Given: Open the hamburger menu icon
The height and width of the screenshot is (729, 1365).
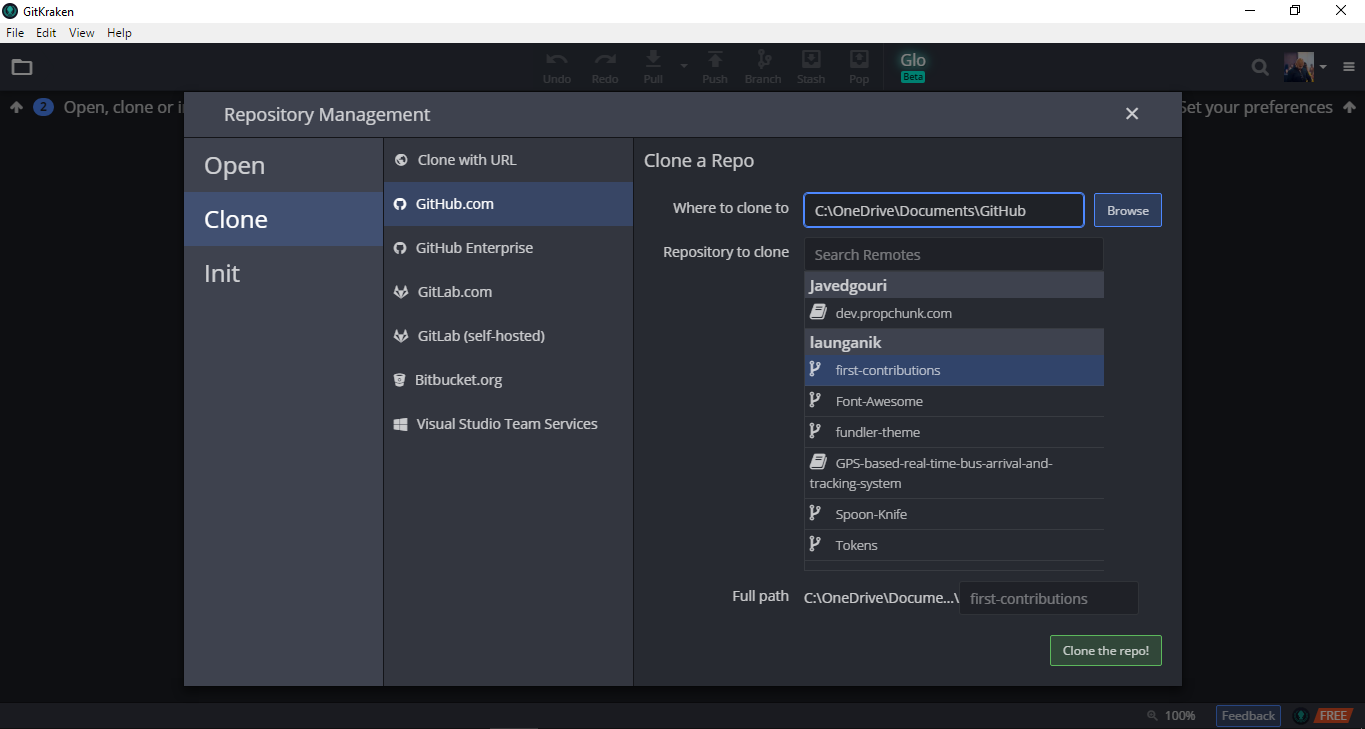Looking at the screenshot, I should [x=1349, y=67].
